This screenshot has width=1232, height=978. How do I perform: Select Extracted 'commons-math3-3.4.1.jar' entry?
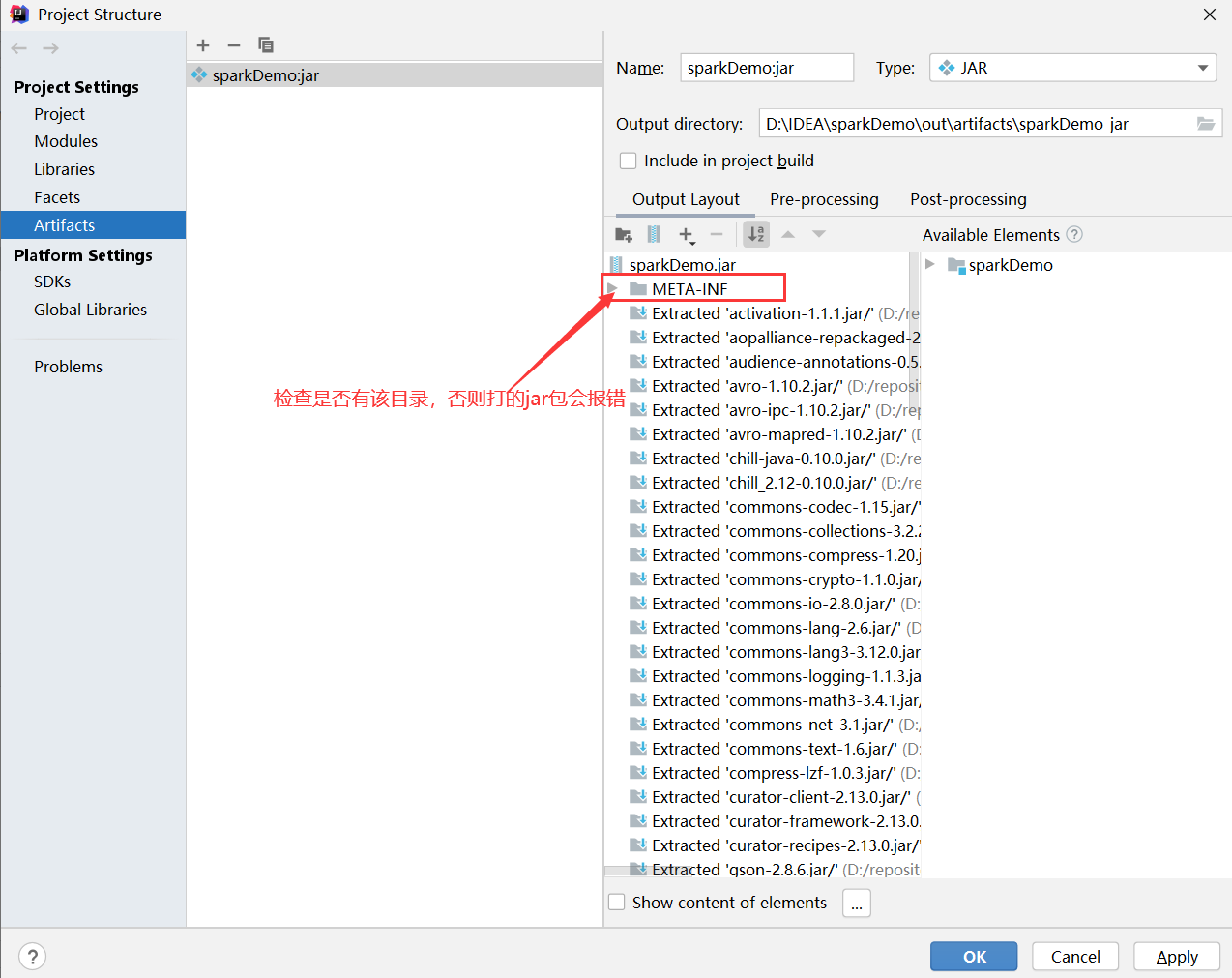pos(775,699)
